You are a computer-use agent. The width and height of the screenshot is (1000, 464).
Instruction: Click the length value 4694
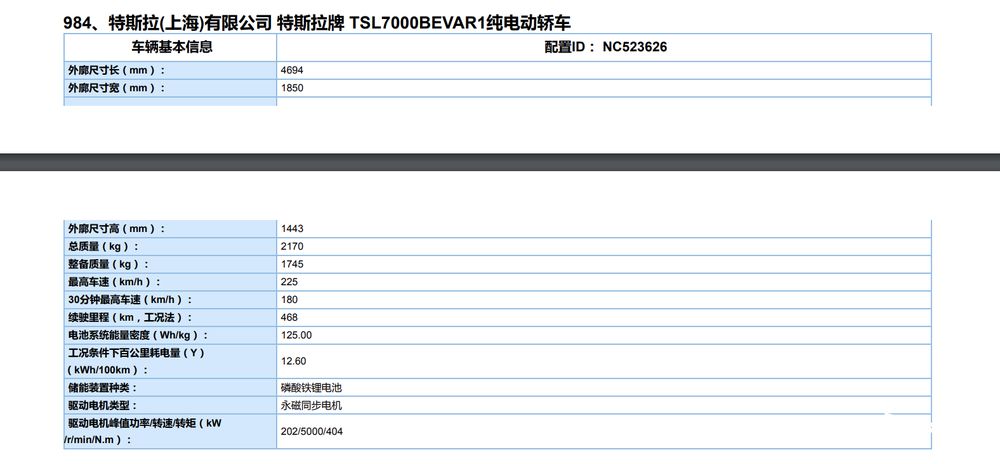coord(292,70)
